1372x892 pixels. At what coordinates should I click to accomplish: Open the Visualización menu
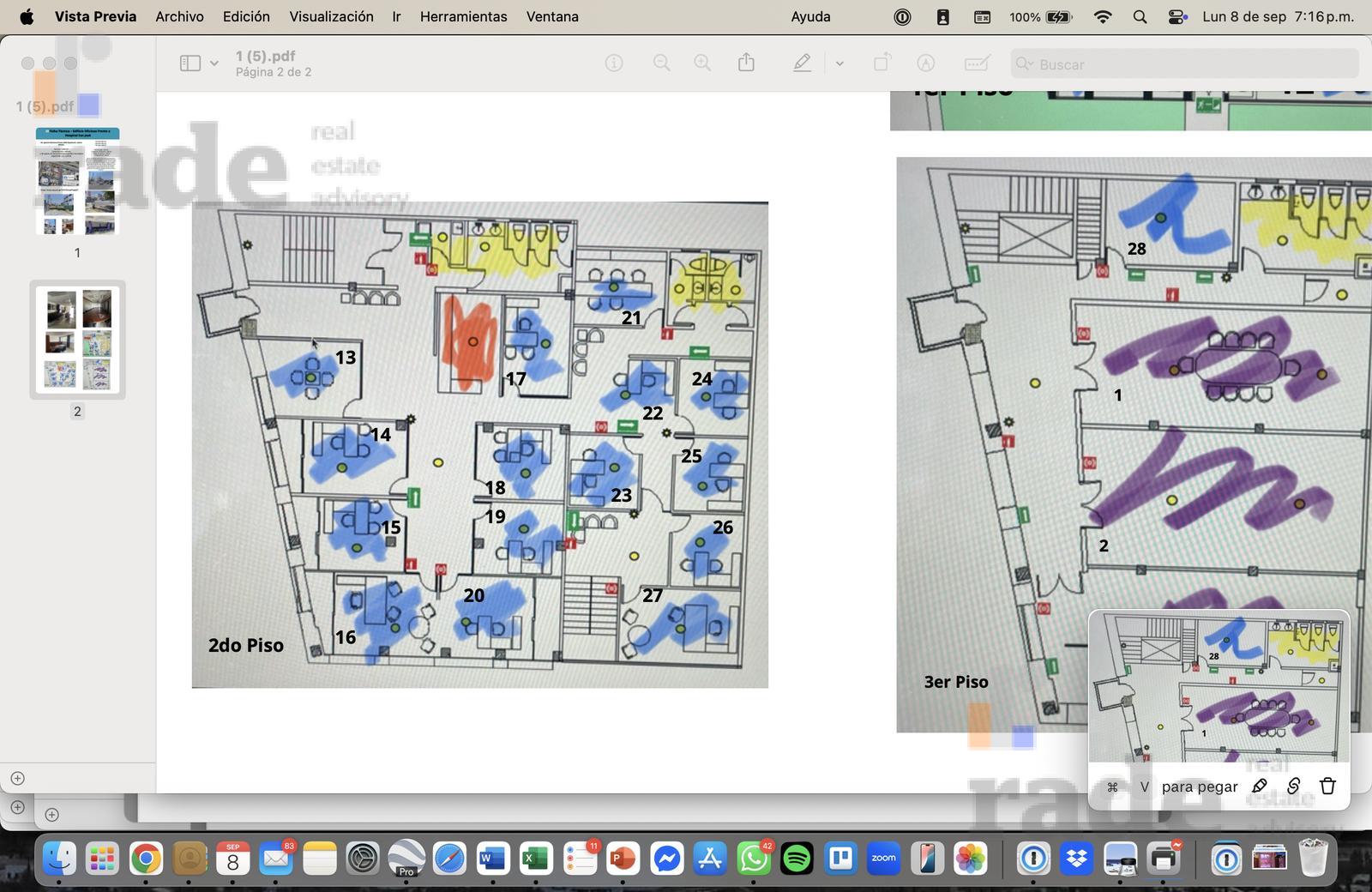pos(331,16)
